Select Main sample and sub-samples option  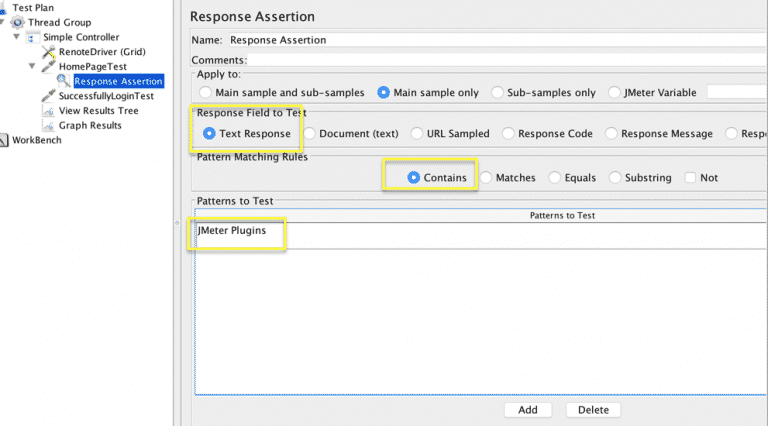click(x=282, y=93)
